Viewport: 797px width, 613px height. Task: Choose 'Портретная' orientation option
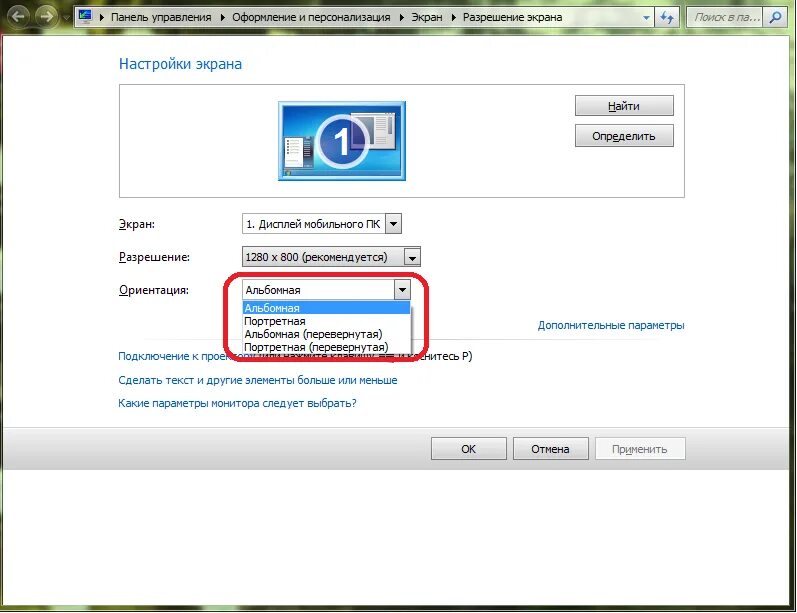coord(326,321)
